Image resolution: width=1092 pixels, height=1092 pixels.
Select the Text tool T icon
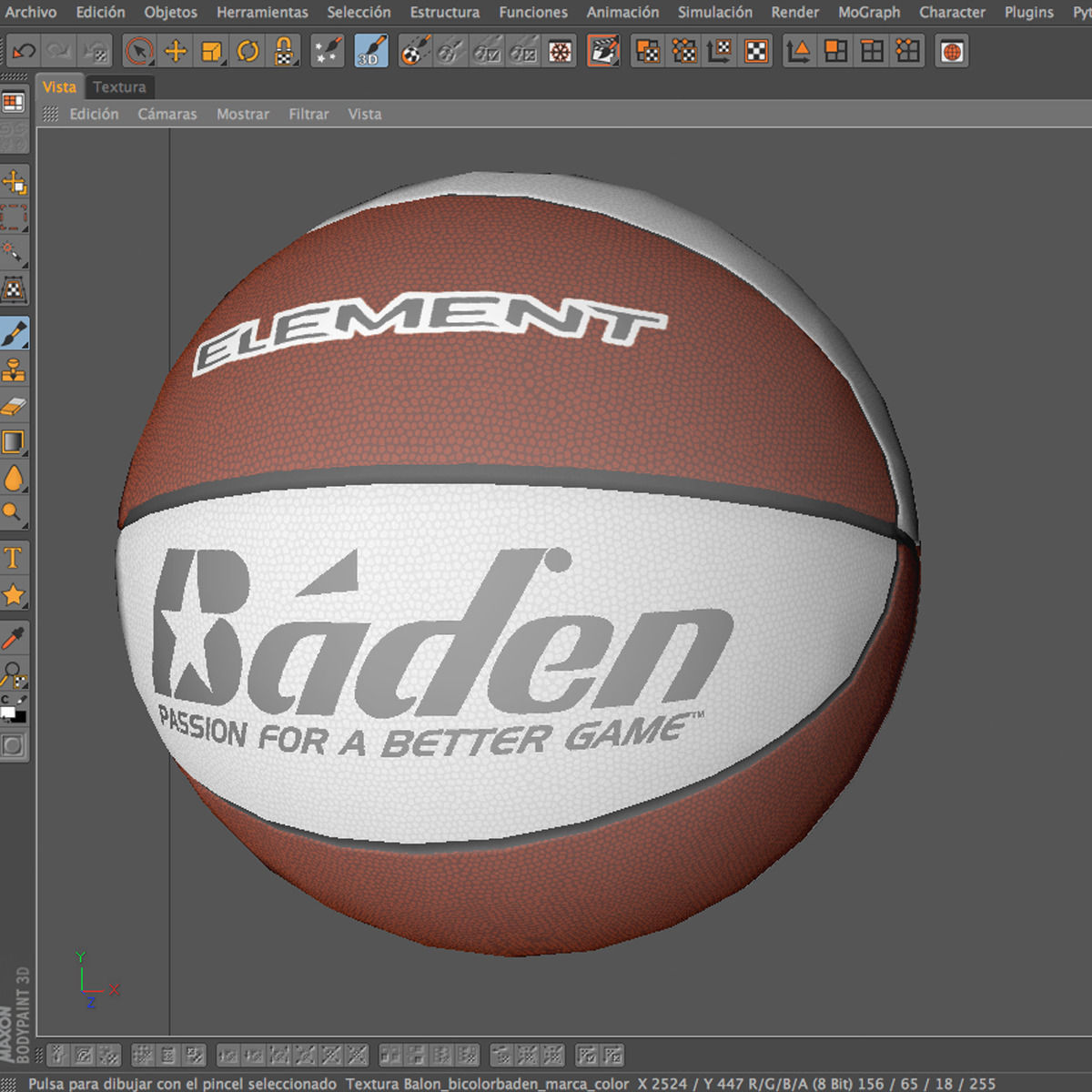tap(15, 558)
